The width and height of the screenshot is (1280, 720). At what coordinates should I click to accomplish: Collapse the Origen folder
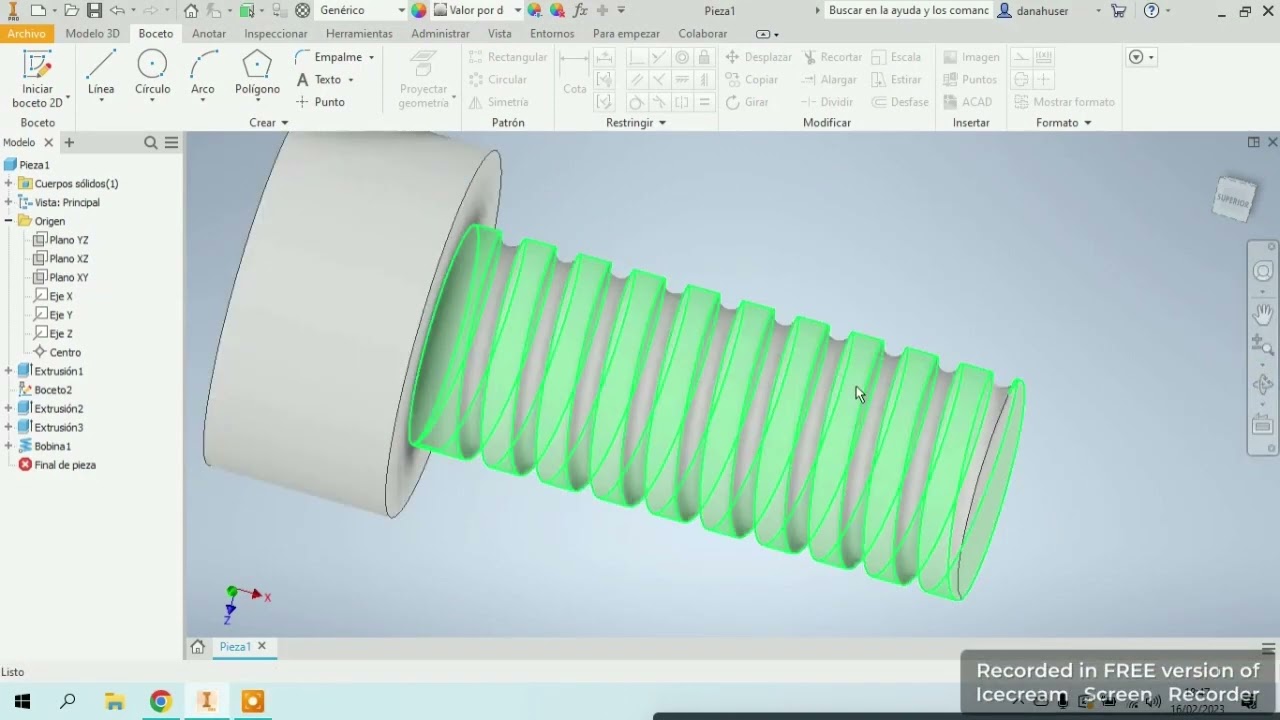tap(9, 221)
